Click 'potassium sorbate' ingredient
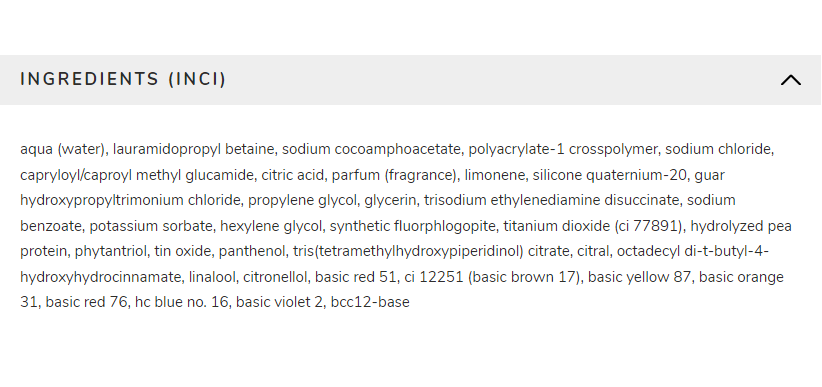 pyautogui.click(x=150, y=226)
